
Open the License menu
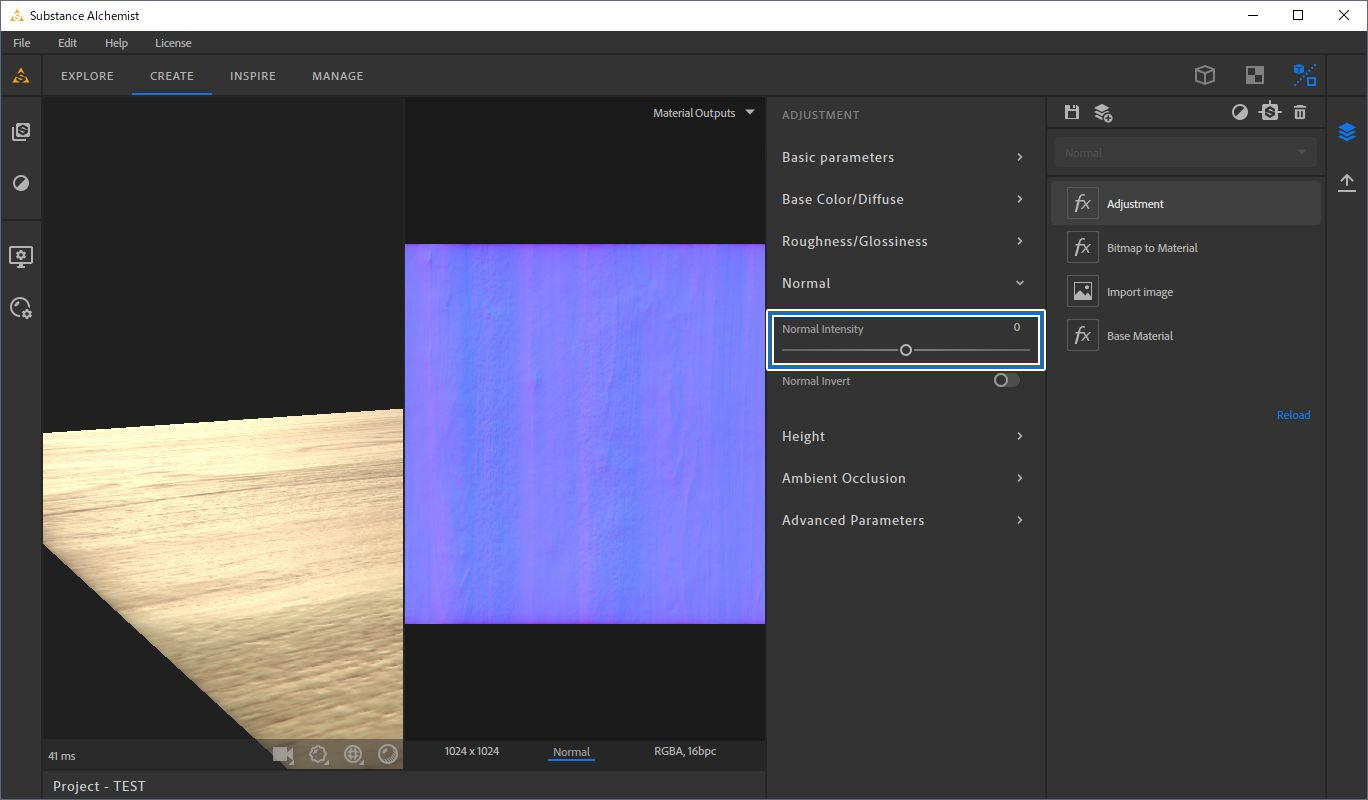[x=173, y=43]
